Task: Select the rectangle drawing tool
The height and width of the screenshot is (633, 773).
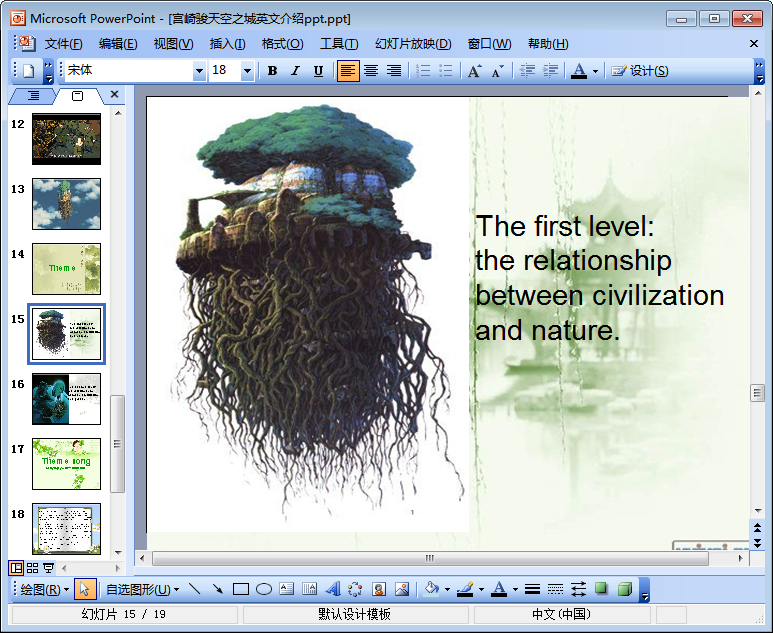Action: tap(241, 589)
